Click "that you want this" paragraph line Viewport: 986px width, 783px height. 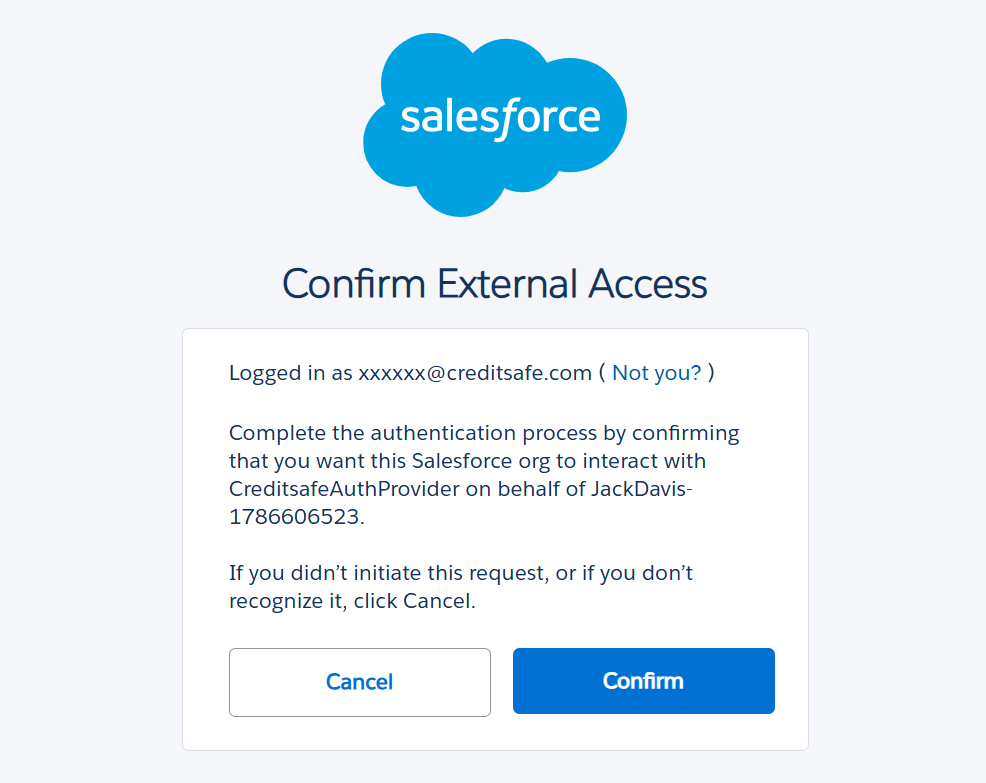click(x=318, y=461)
